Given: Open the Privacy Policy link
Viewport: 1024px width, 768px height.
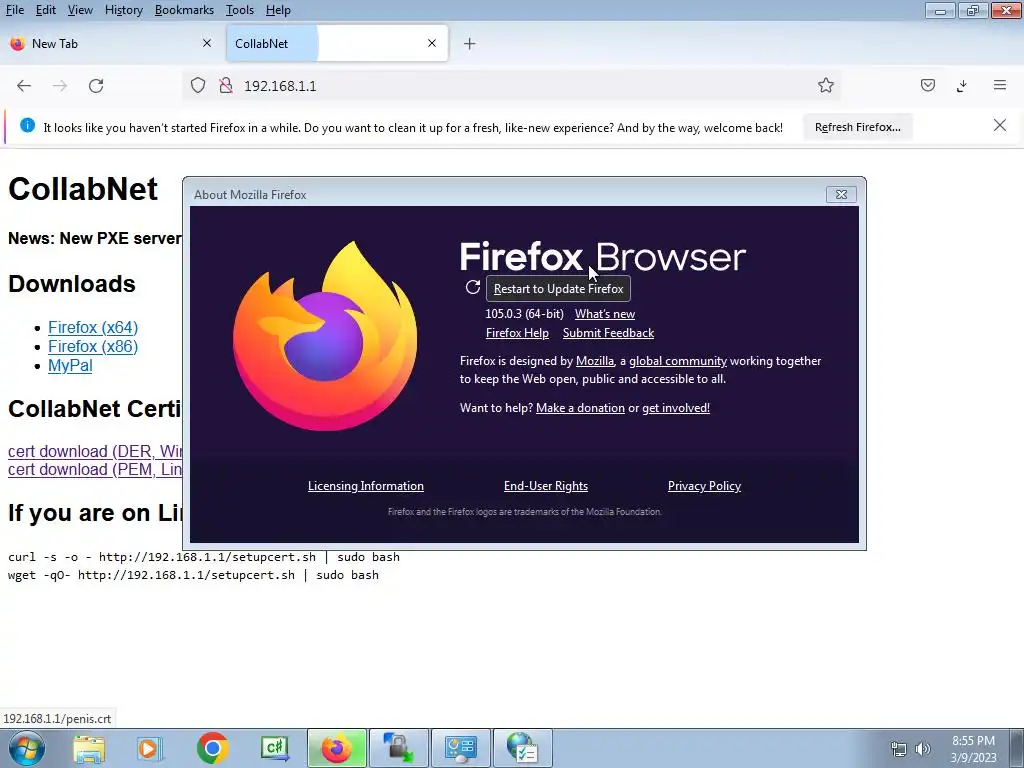Looking at the screenshot, I should click(704, 486).
